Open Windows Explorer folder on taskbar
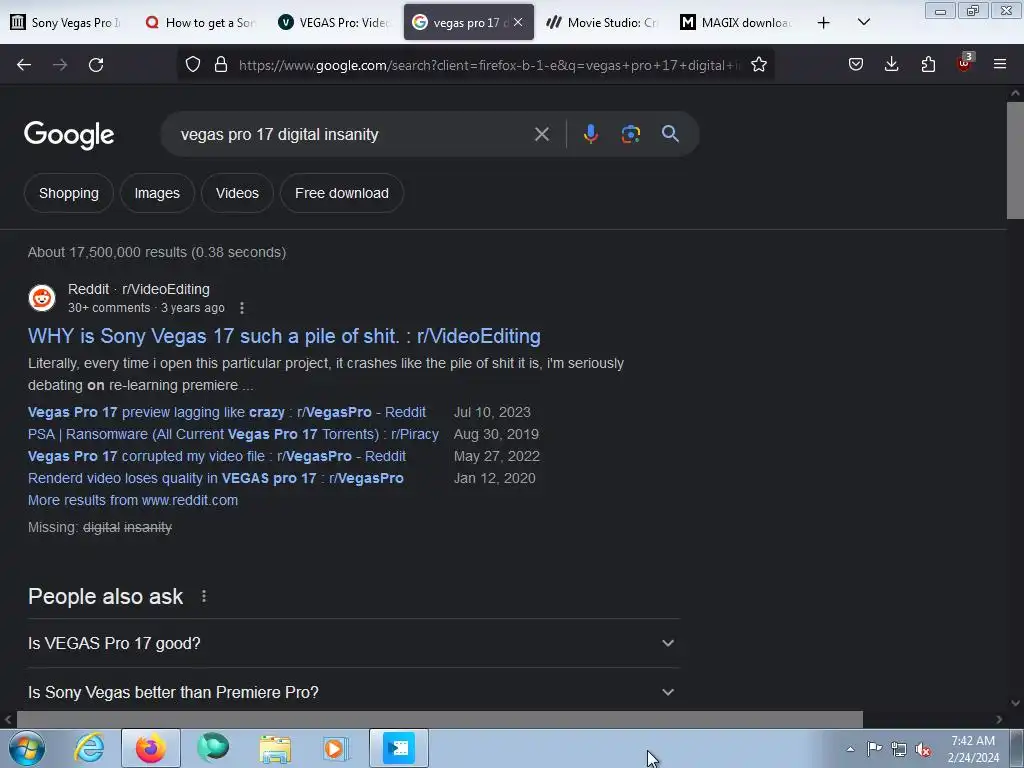Viewport: 1024px width, 768px height. point(275,748)
